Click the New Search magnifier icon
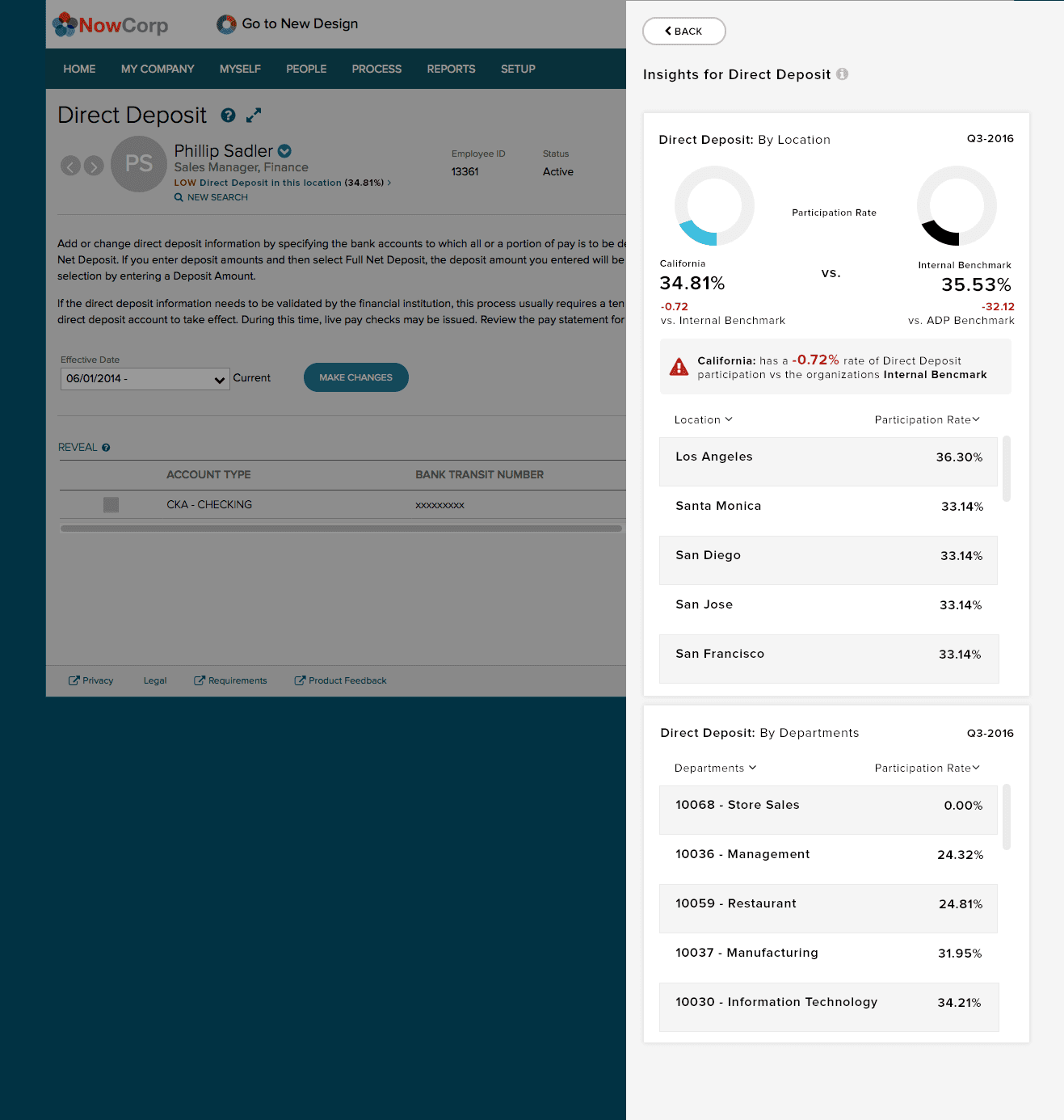This screenshot has height=1120, width=1064. click(179, 197)
